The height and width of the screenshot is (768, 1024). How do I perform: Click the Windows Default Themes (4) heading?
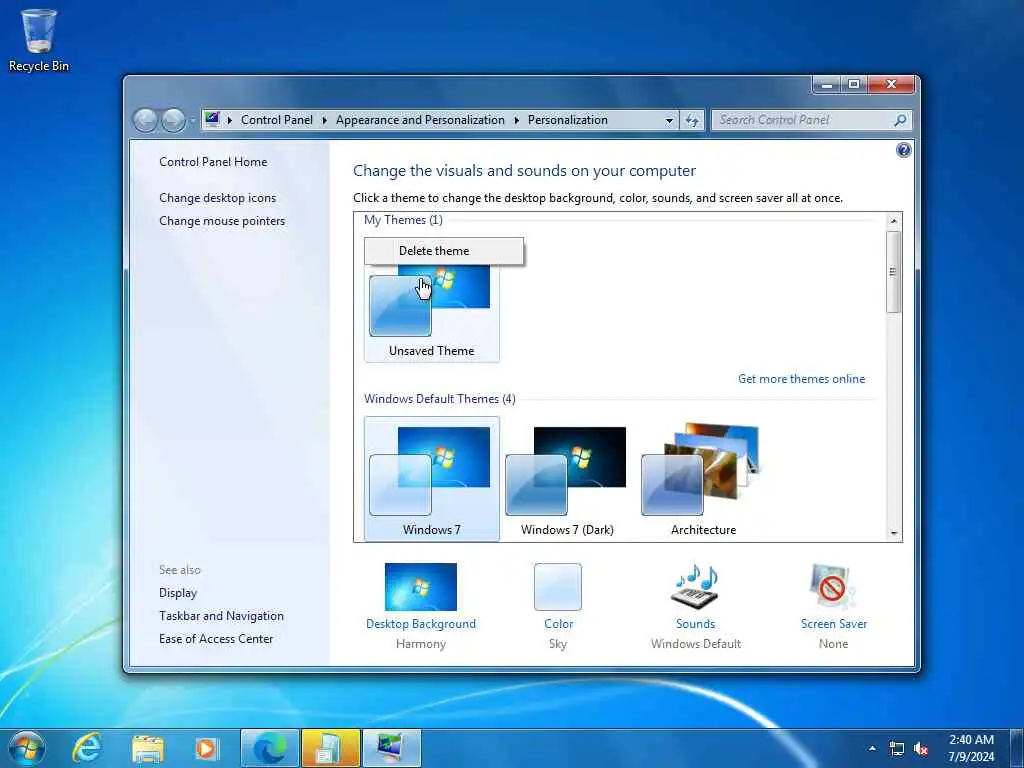(440, 399)
